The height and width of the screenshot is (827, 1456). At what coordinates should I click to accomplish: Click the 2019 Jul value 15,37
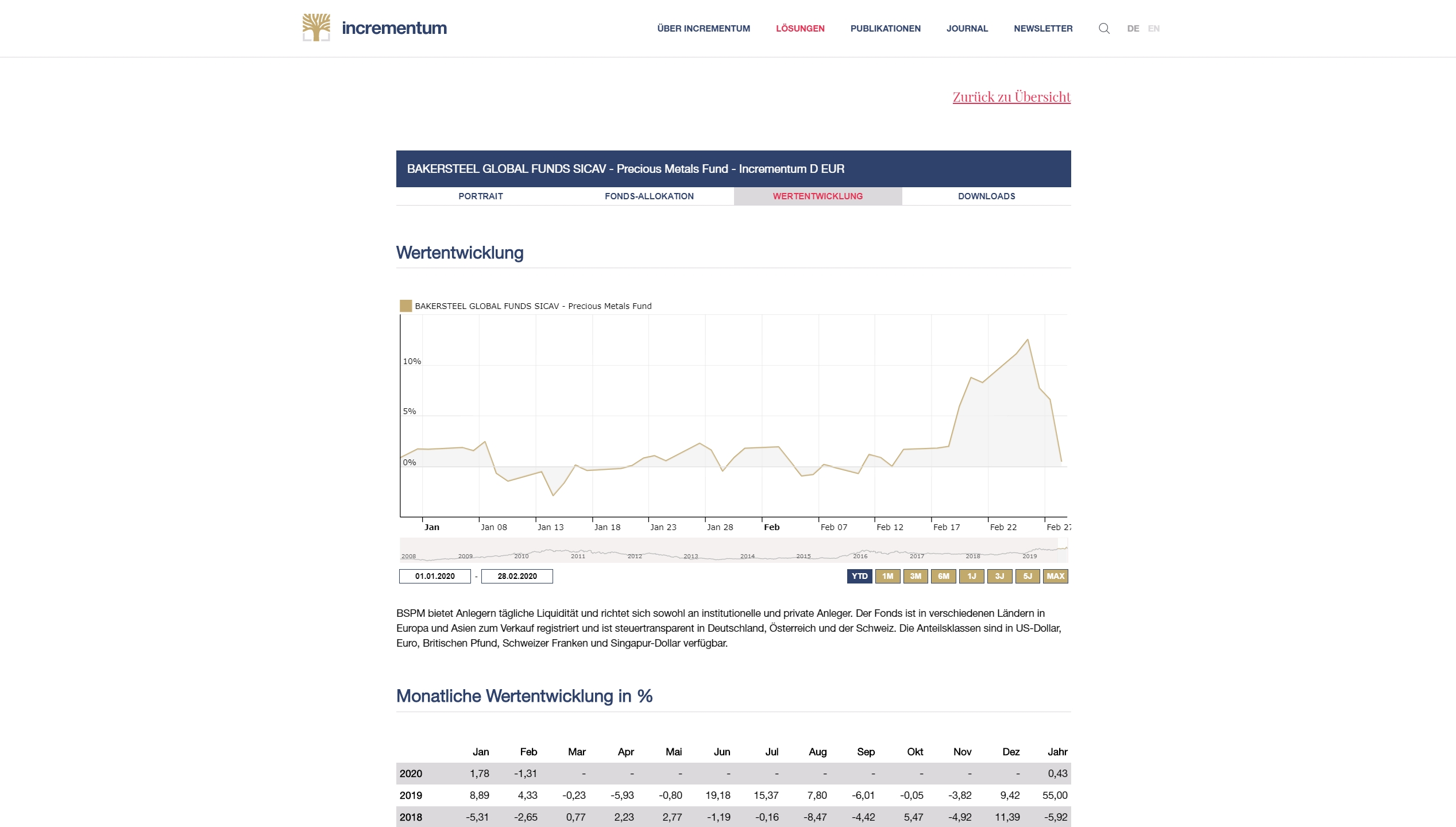(766, 795)
